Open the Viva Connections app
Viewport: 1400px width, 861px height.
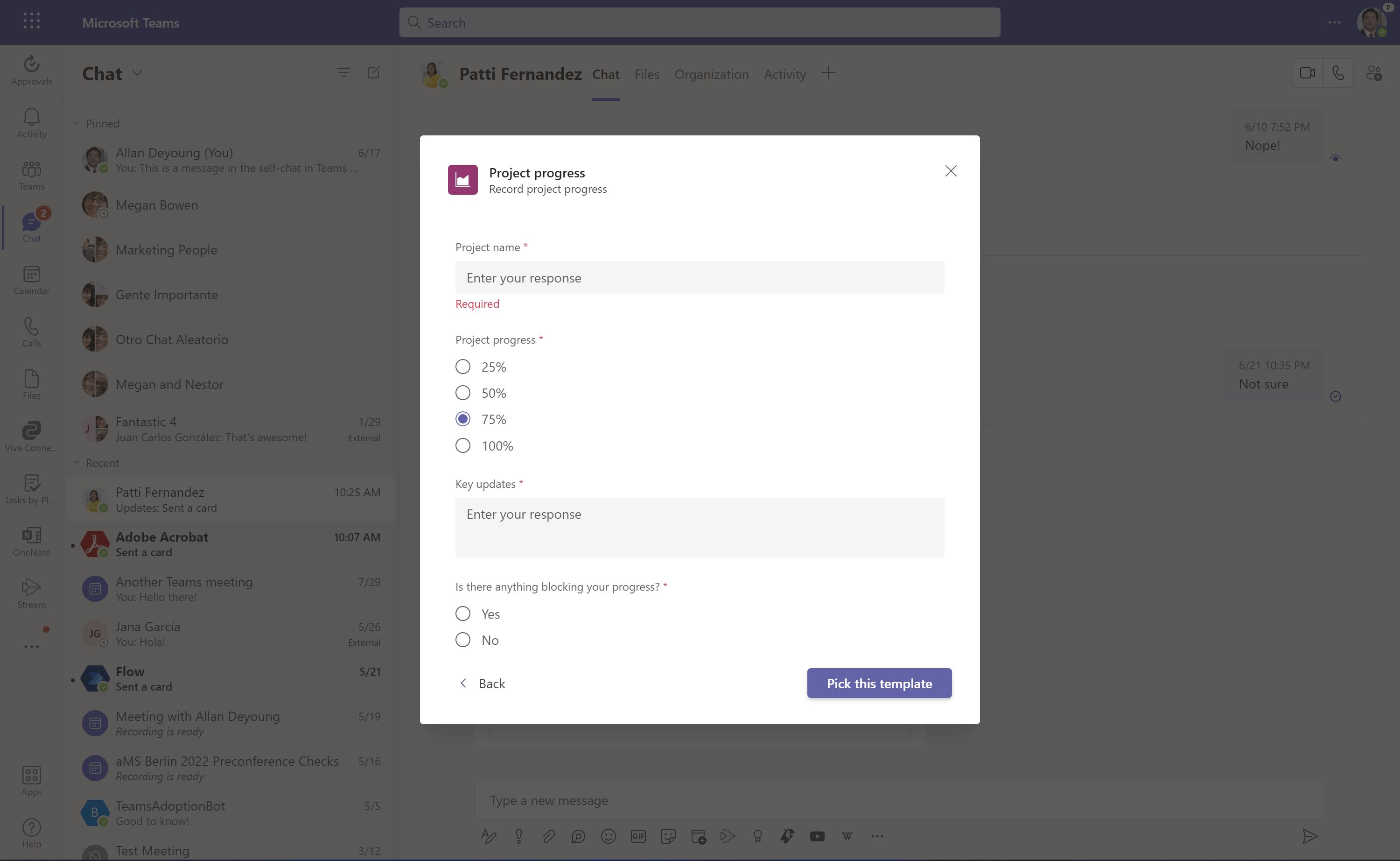pyautogui.click(x=31, y=438)
